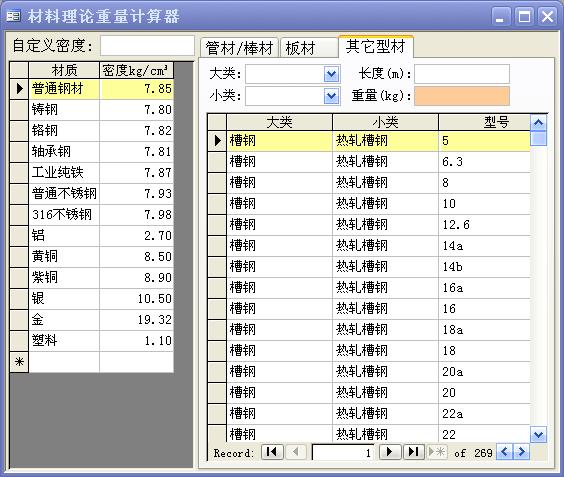Click horizontal scroll left arrow

[x=504, y=452]
